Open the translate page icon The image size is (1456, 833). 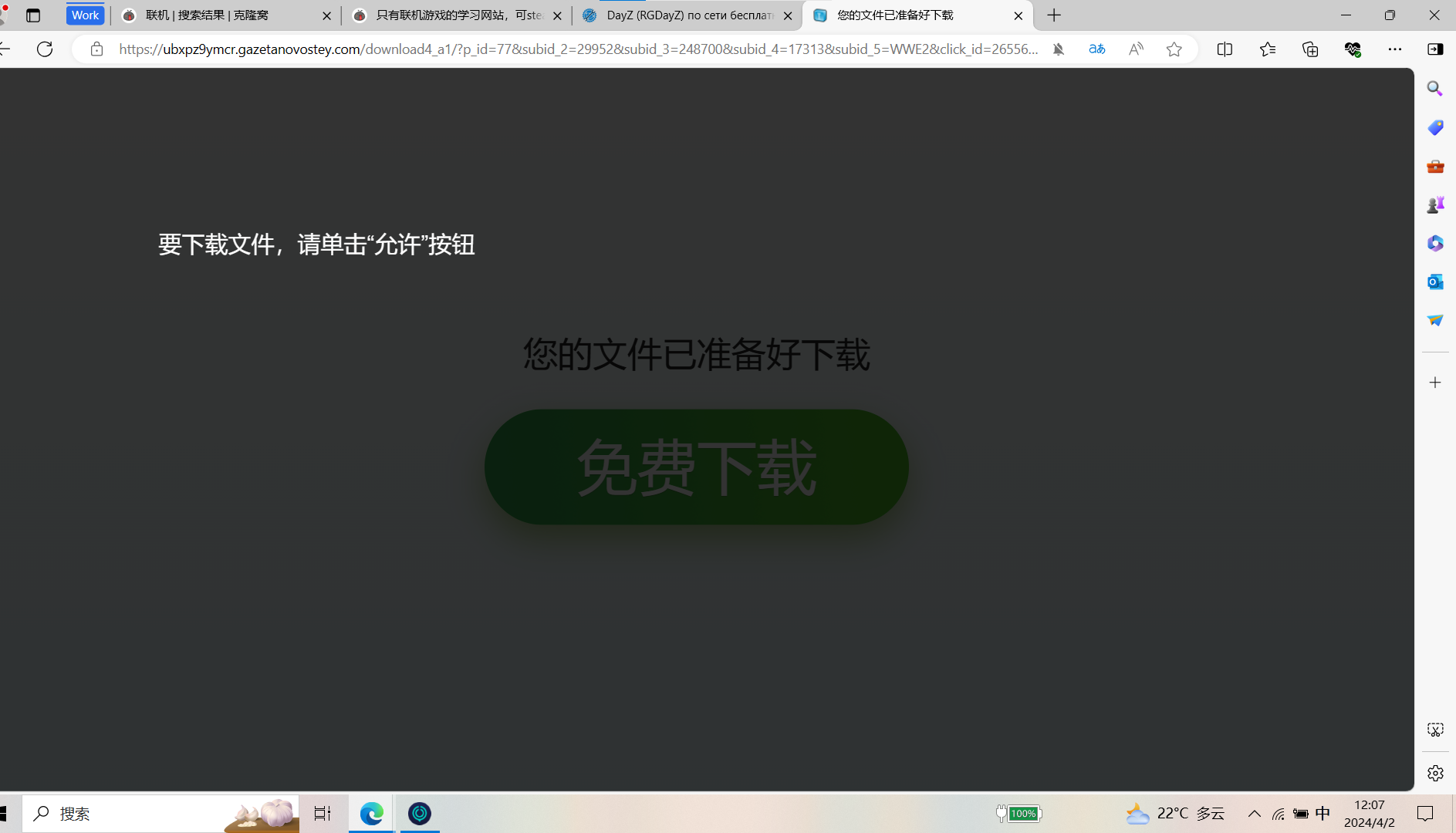point(1097,49)
